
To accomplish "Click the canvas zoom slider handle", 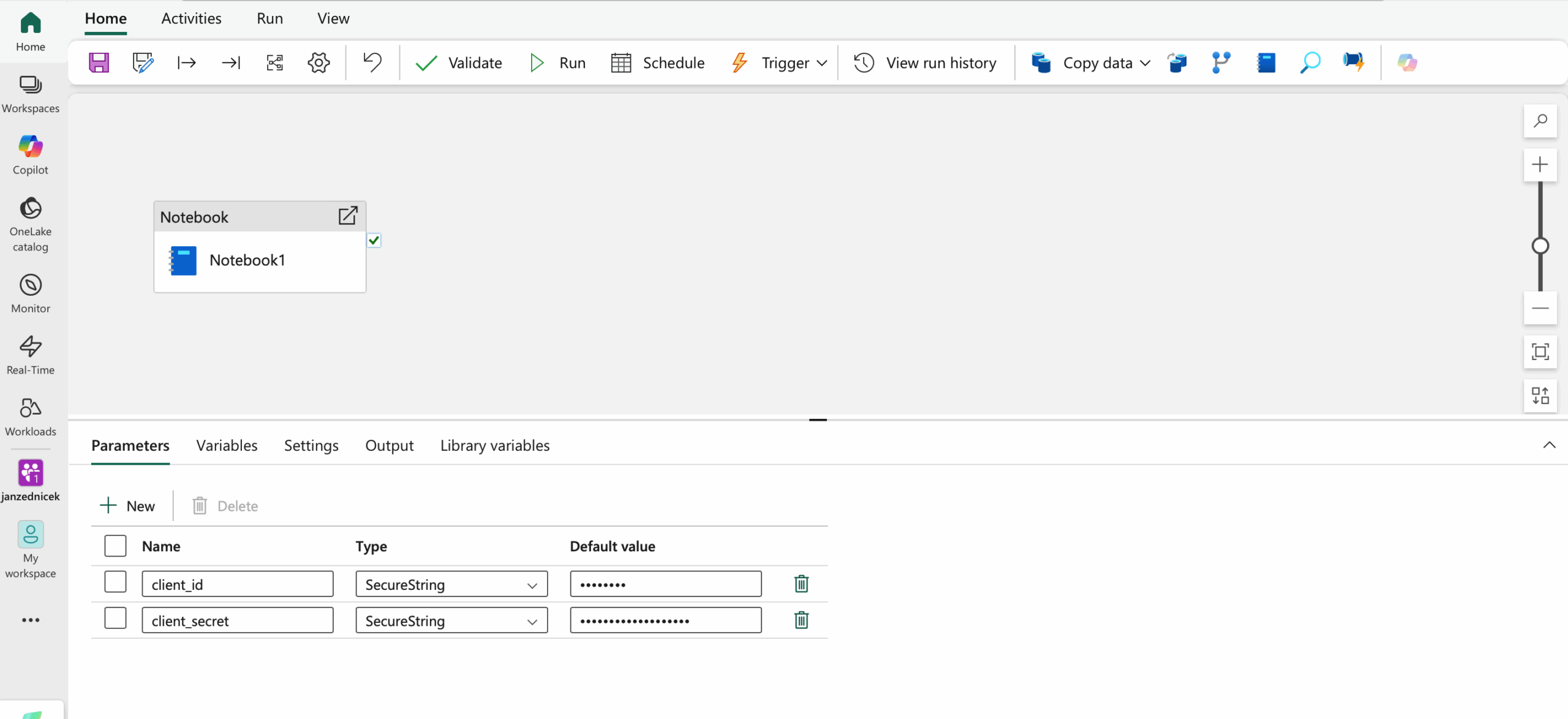I will tap(1540, 246).
